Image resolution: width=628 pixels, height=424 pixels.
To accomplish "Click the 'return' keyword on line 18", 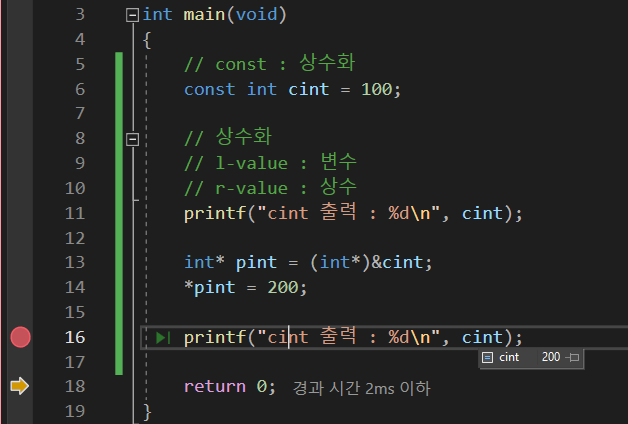I will coord(215,386).
